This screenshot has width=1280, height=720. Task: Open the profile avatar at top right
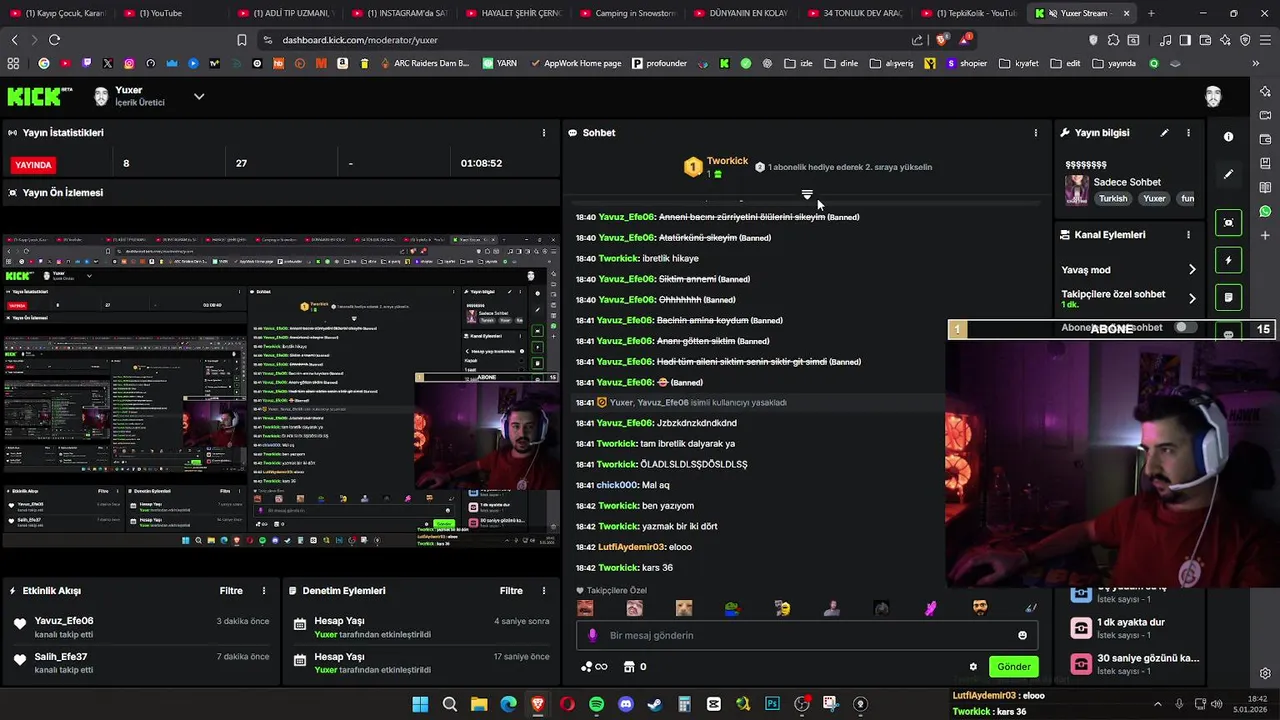pos(1213,96)
